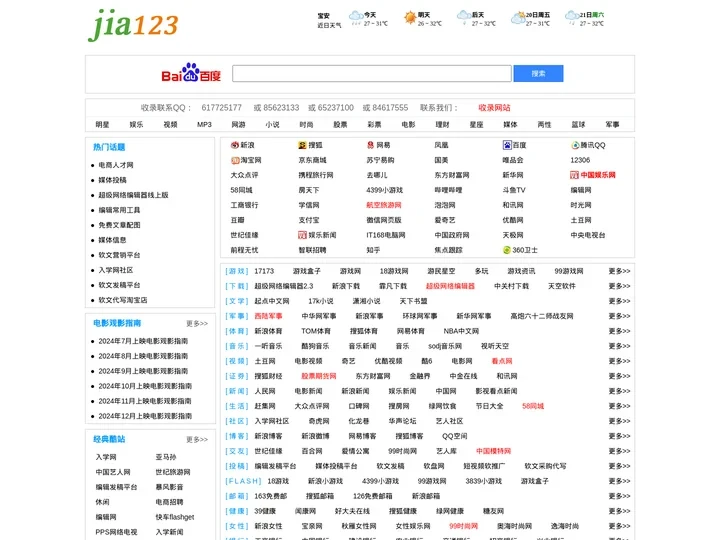Viewport: 720px width, 540px height.
Task: Click the [游戏] category label
Action: tap(236, 271)
